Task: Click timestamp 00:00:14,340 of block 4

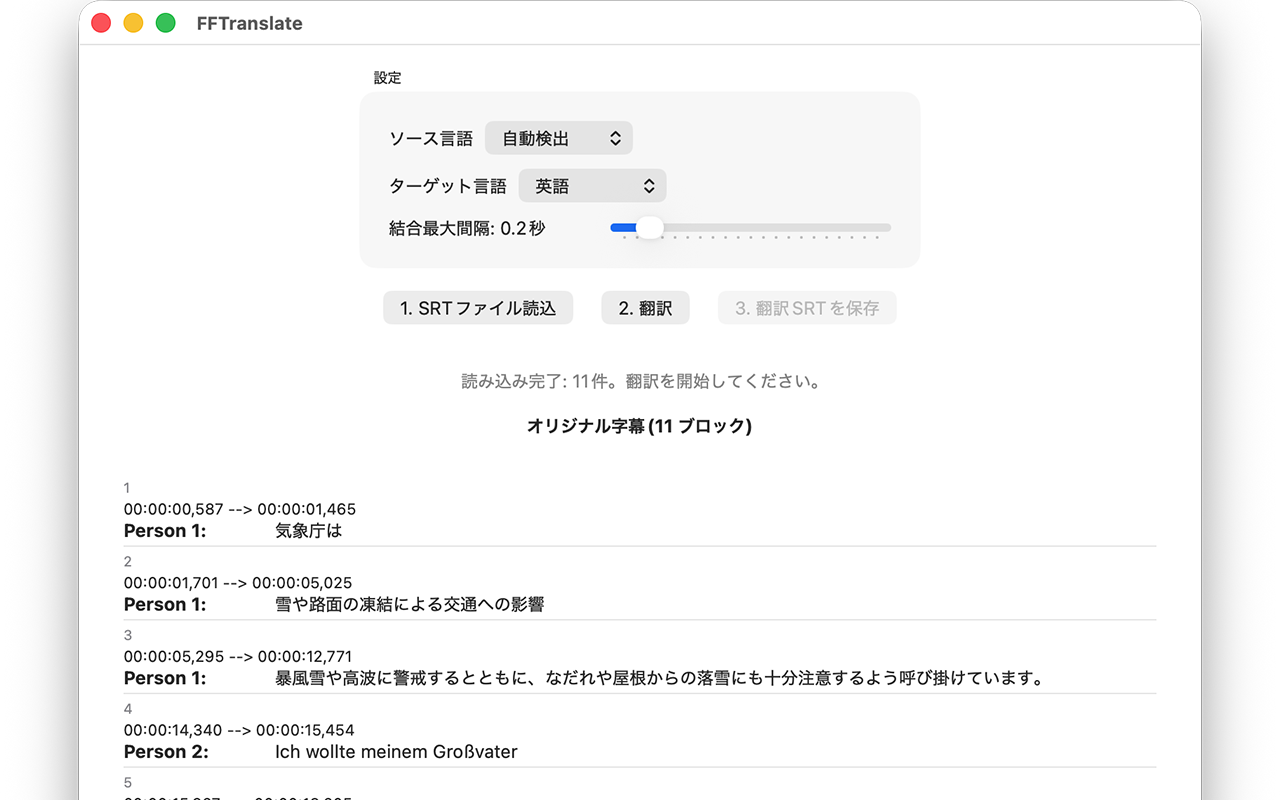Action: (x=173, y=730)
